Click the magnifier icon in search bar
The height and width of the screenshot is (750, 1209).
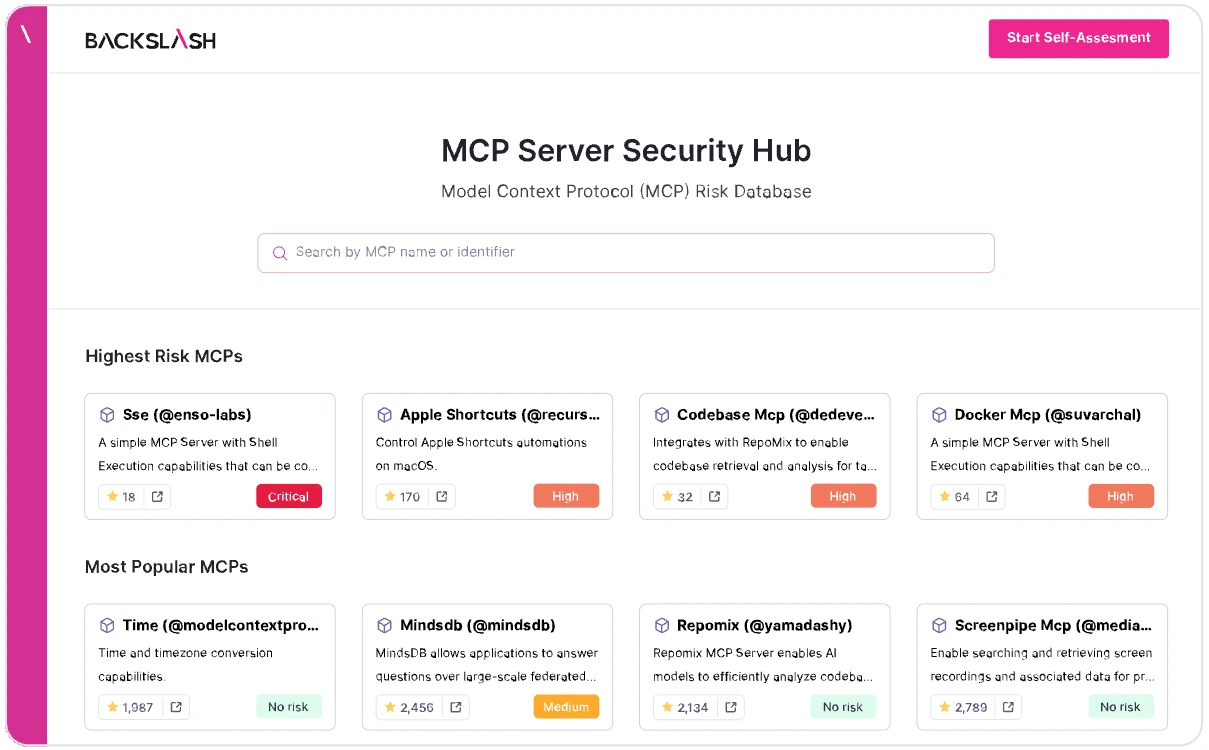click(x=280, y=253)
